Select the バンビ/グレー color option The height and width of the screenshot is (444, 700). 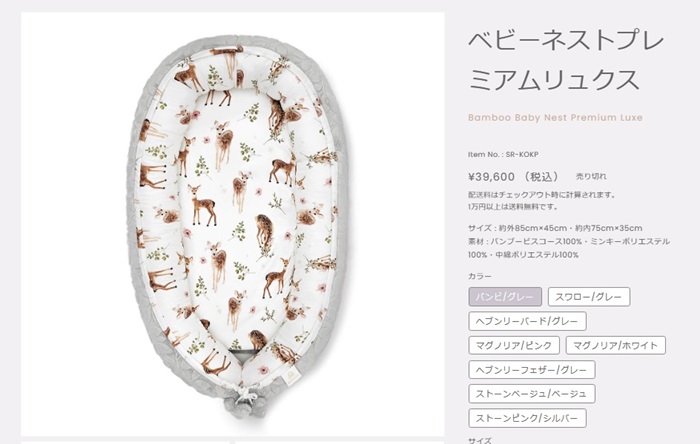(505, 297)
